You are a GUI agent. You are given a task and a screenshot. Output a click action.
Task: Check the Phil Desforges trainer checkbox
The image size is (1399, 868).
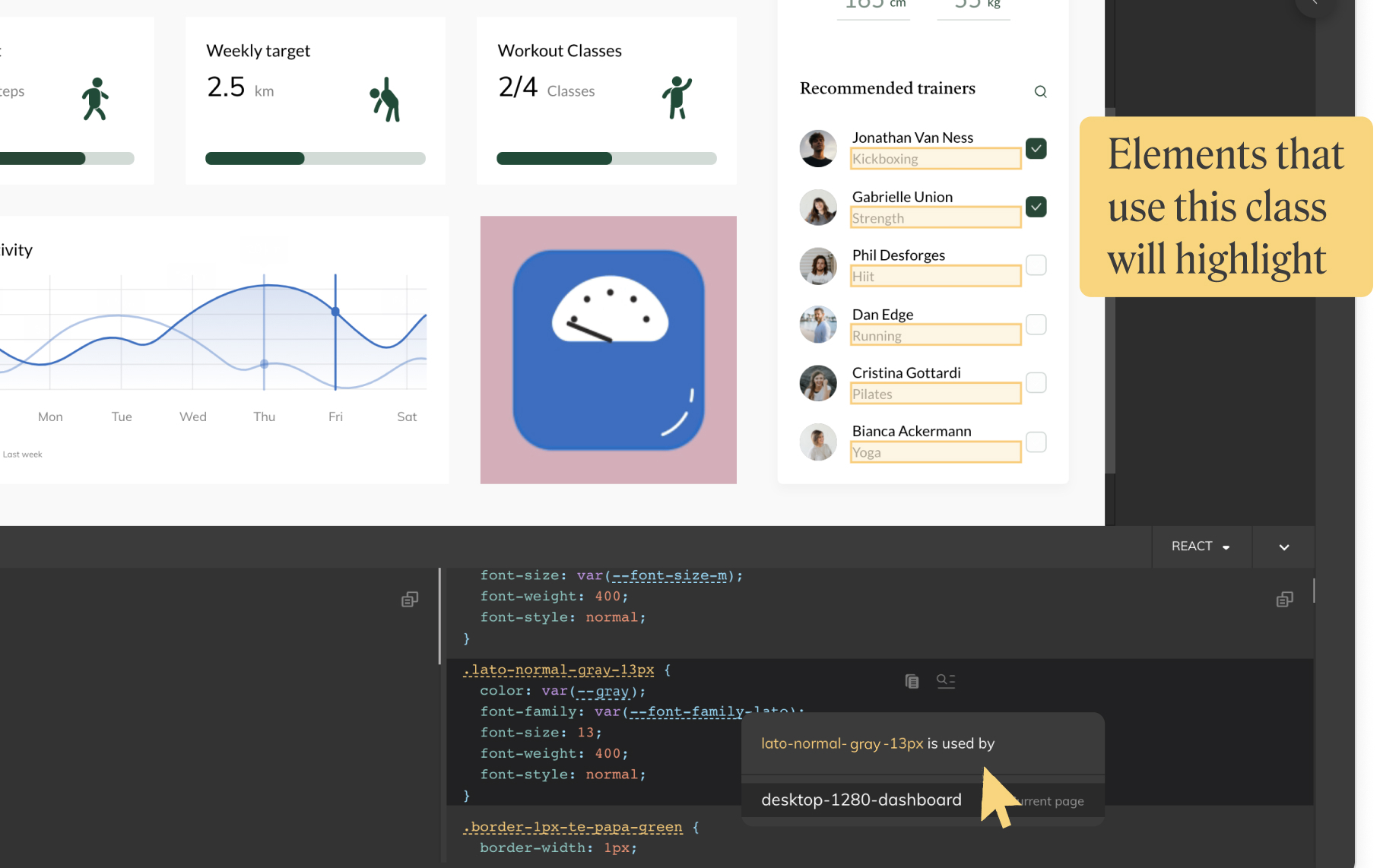click(x=1036, y=265)
